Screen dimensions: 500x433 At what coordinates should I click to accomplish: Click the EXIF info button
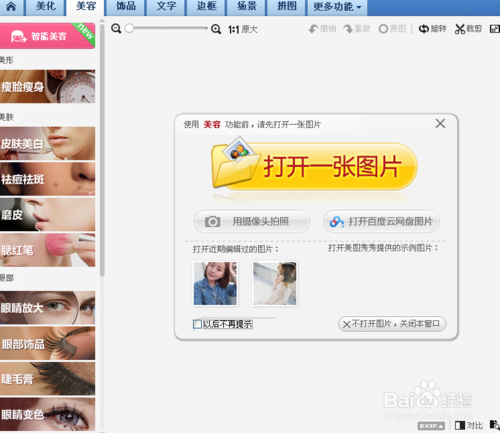pyautogui.click(x=431, y=426)
